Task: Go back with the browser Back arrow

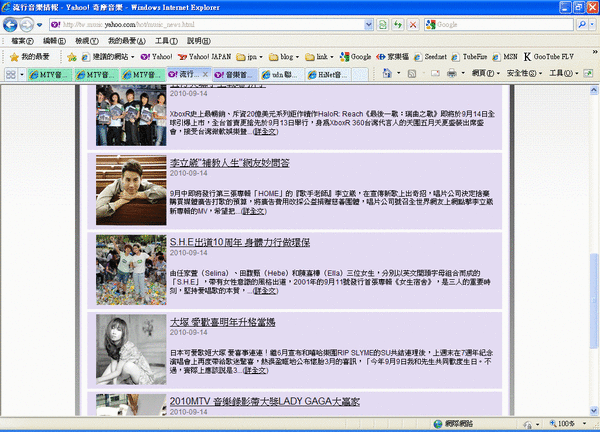Action: pyautogui.click(x=10, y=25)
